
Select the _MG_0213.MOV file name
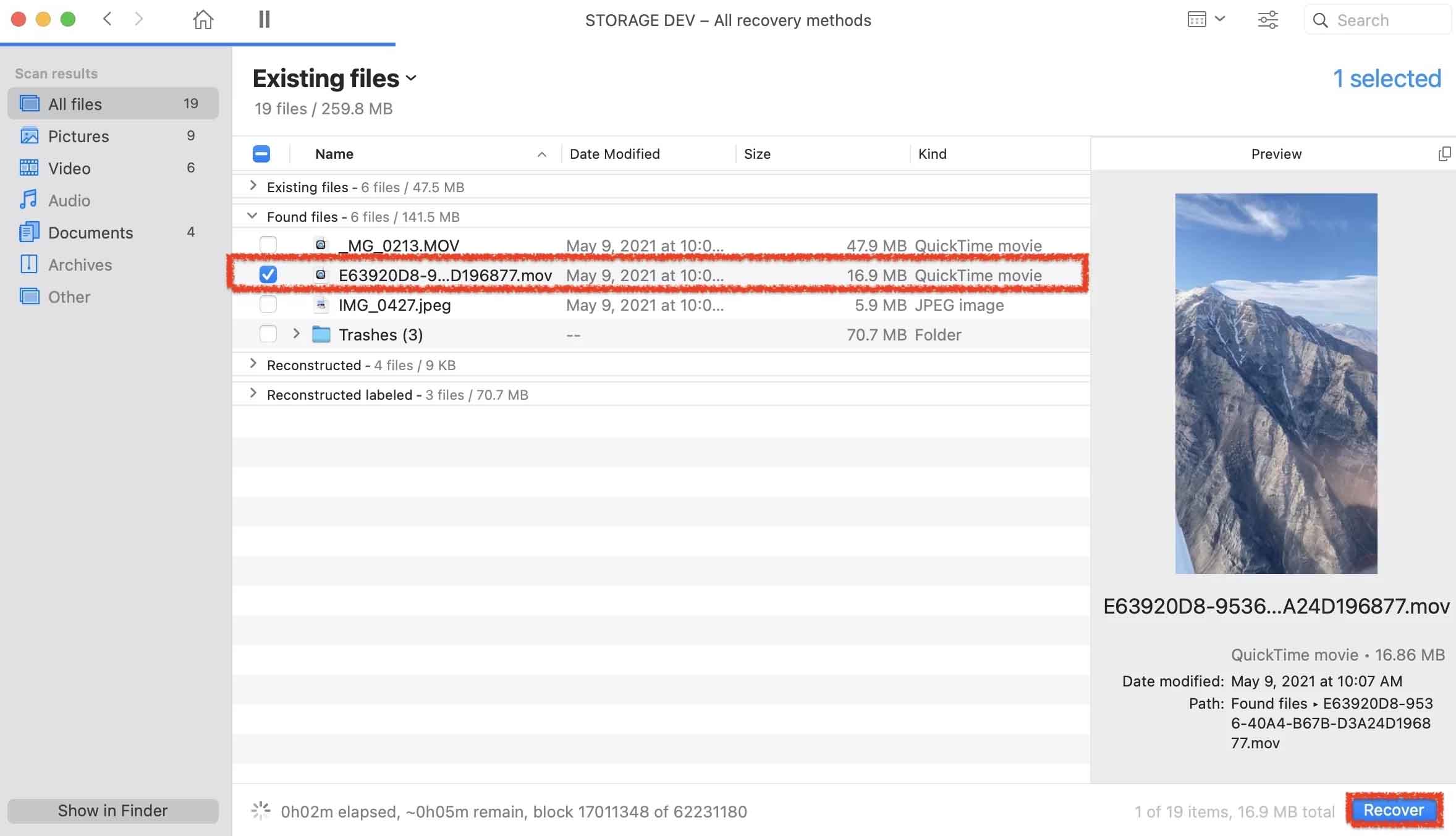point(399,245)
